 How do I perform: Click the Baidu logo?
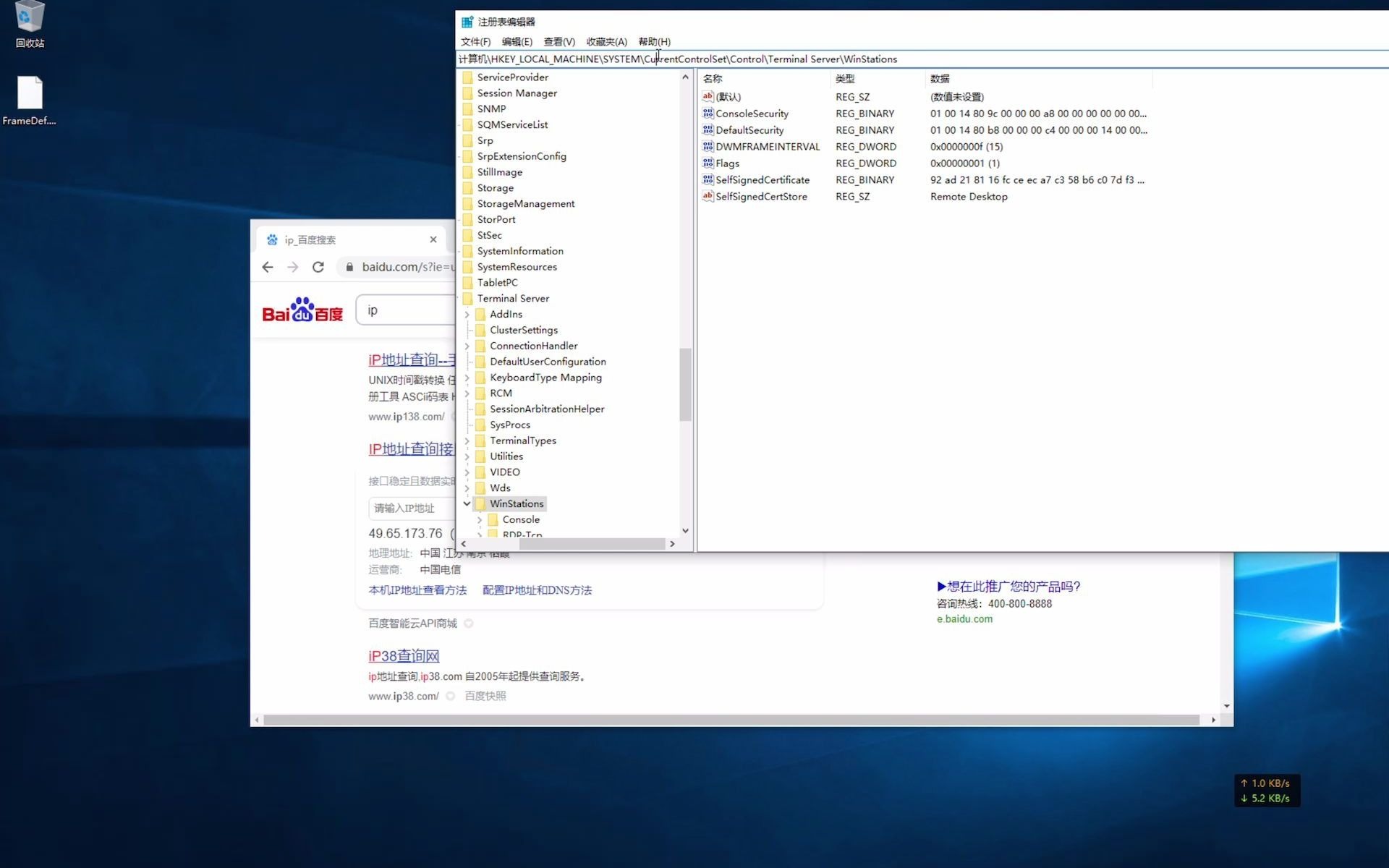pyautogui.click(x=302, y=311)
